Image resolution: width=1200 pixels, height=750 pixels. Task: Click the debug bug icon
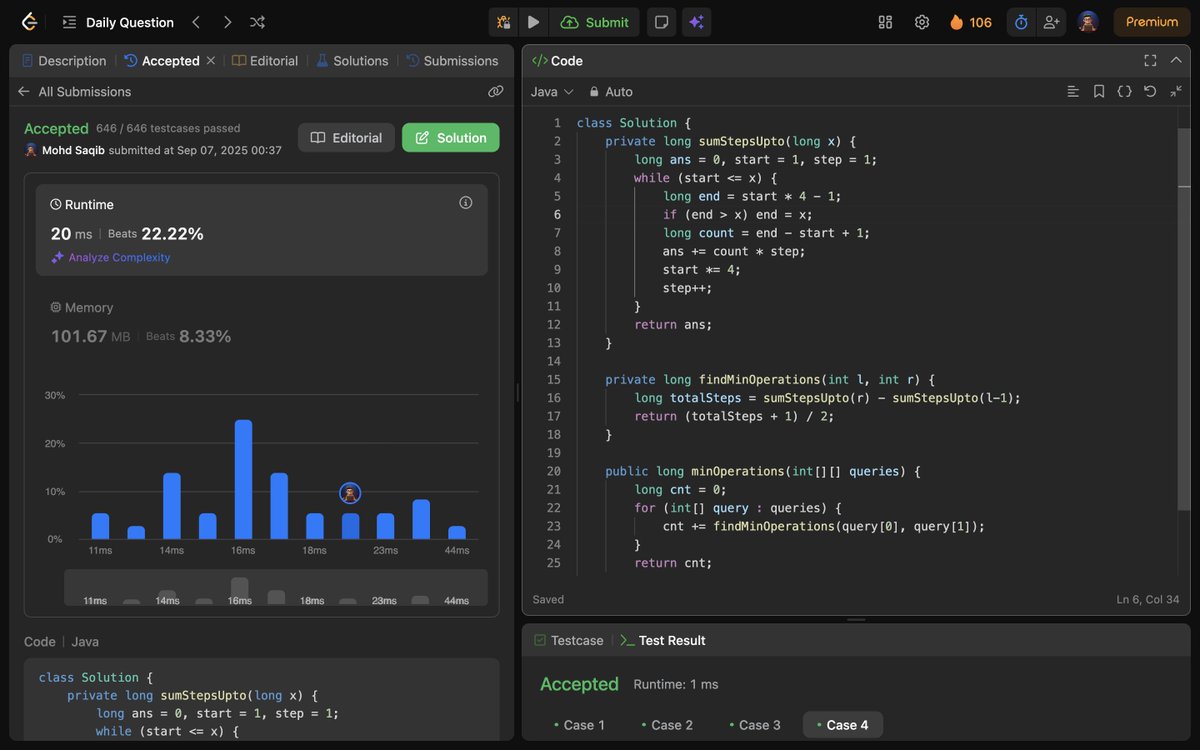point(503,22)
